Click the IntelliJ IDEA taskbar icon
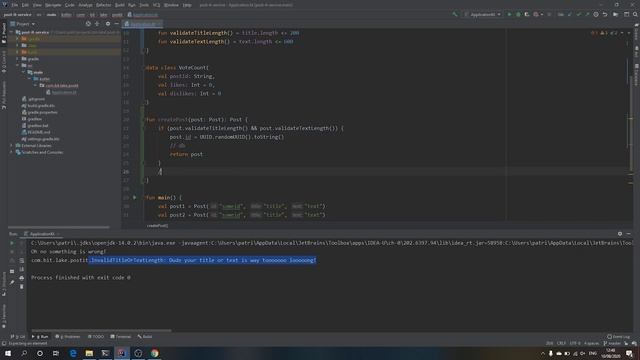Viewport: 640px width, 360px height. (122, 353)
